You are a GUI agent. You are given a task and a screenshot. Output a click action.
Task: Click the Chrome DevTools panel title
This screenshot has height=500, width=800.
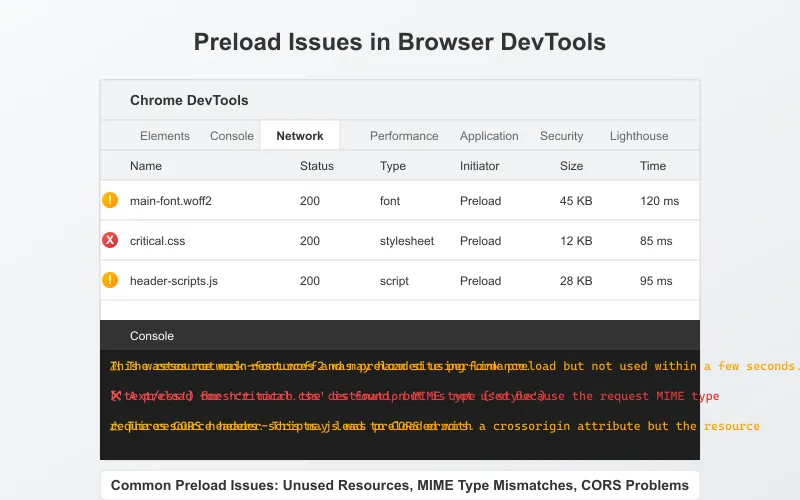coord(189,100)
